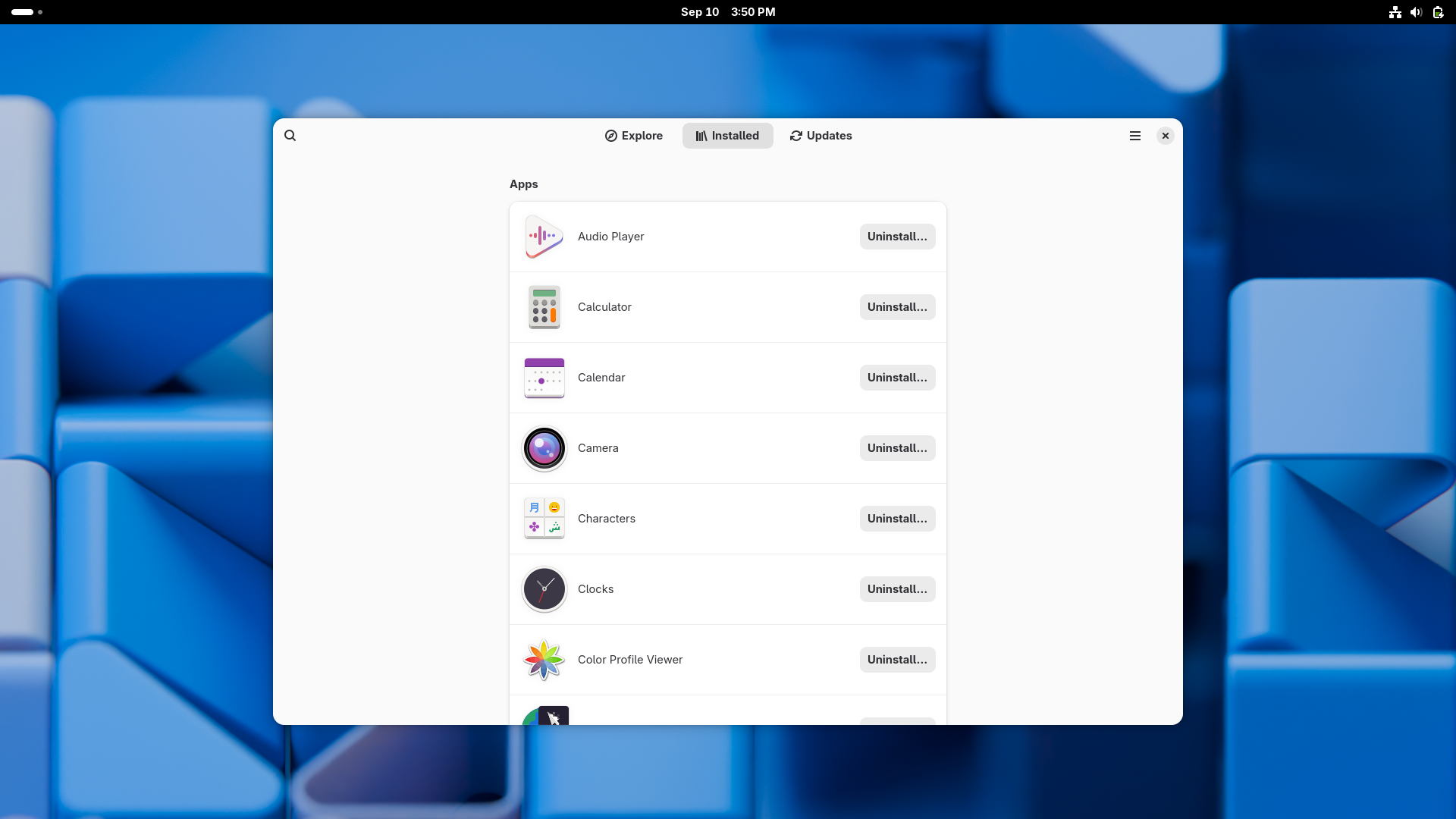Click the Clocks app icon
The image size is (1456, 819).
[544, 589]
